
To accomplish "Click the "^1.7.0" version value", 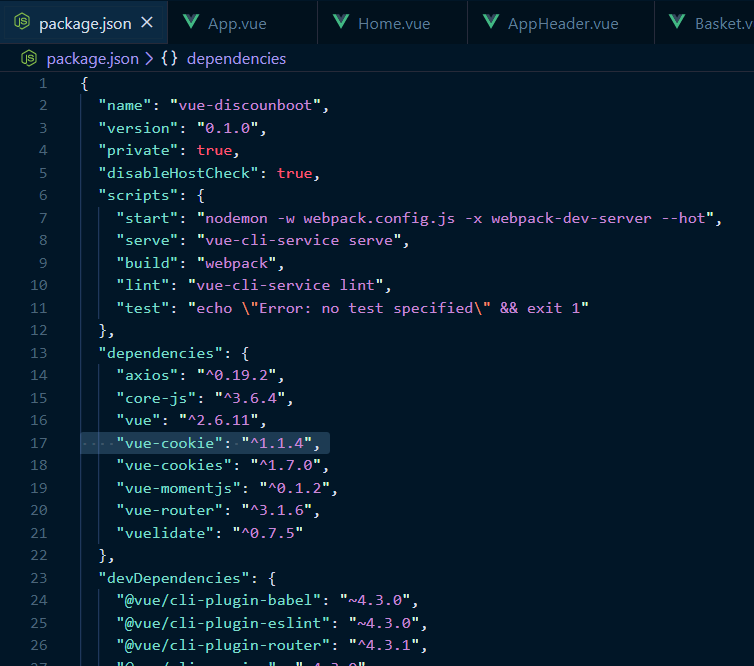I will pyautogui.click(x=286, y=465).
